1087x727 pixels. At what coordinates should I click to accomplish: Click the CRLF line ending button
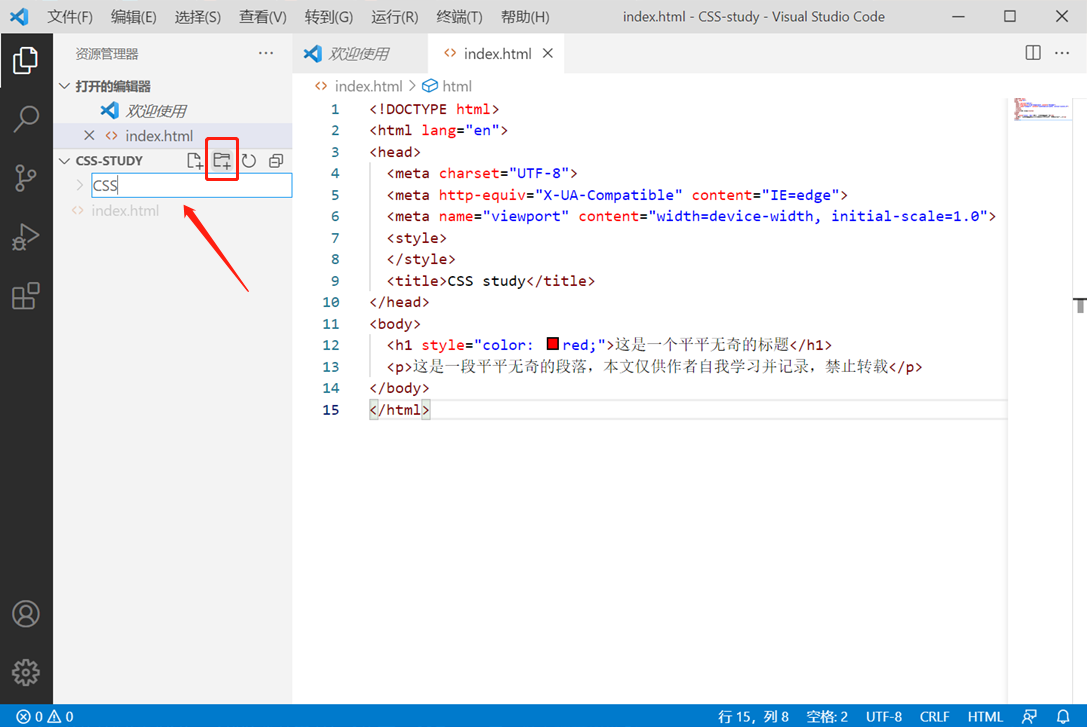pos(935,716)
